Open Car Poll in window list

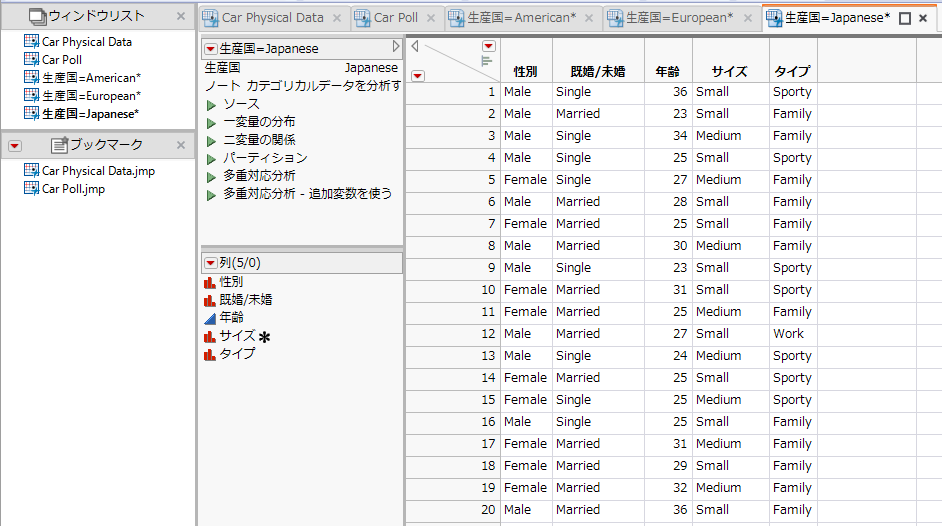click(61, 60)
